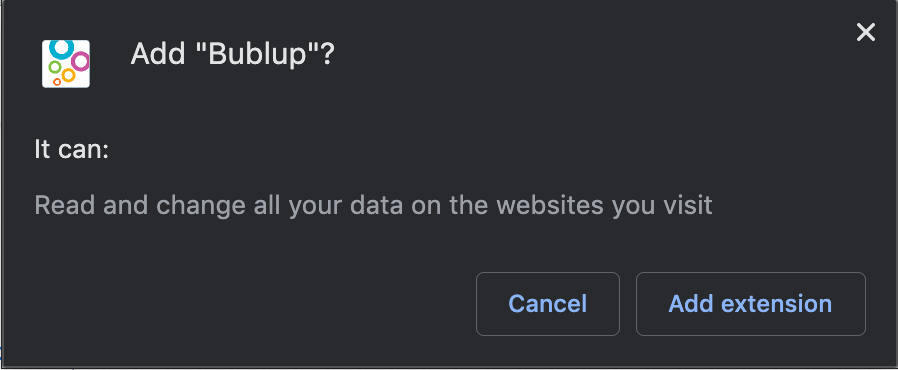898x370 pixels.
Task: Click the green circle in Bublup logo
Action: [55, 67]
